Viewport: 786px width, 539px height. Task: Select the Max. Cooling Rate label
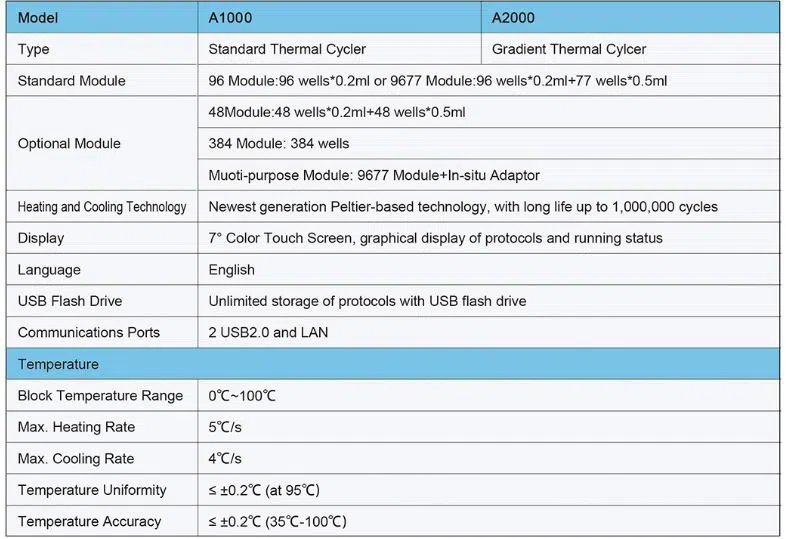pyautogui.click(x=76, y=459)
